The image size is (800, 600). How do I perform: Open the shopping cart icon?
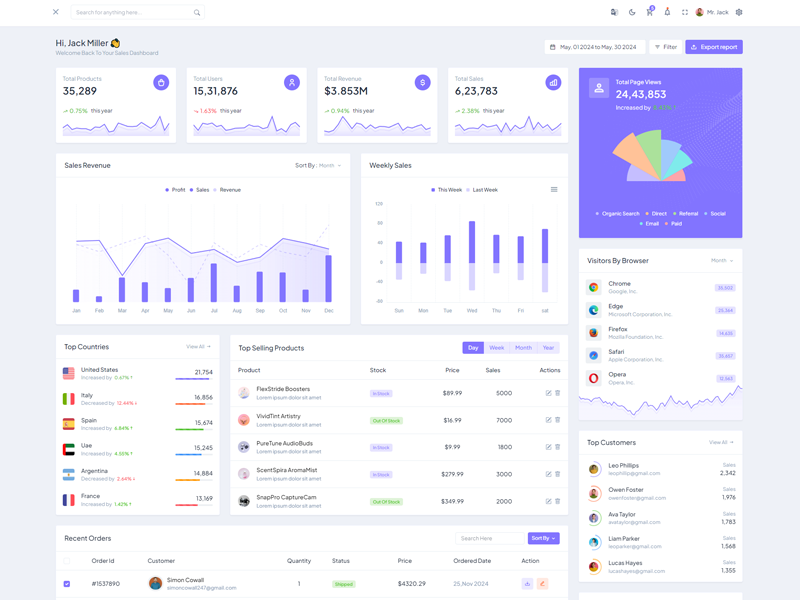click(x=649, y=12)
